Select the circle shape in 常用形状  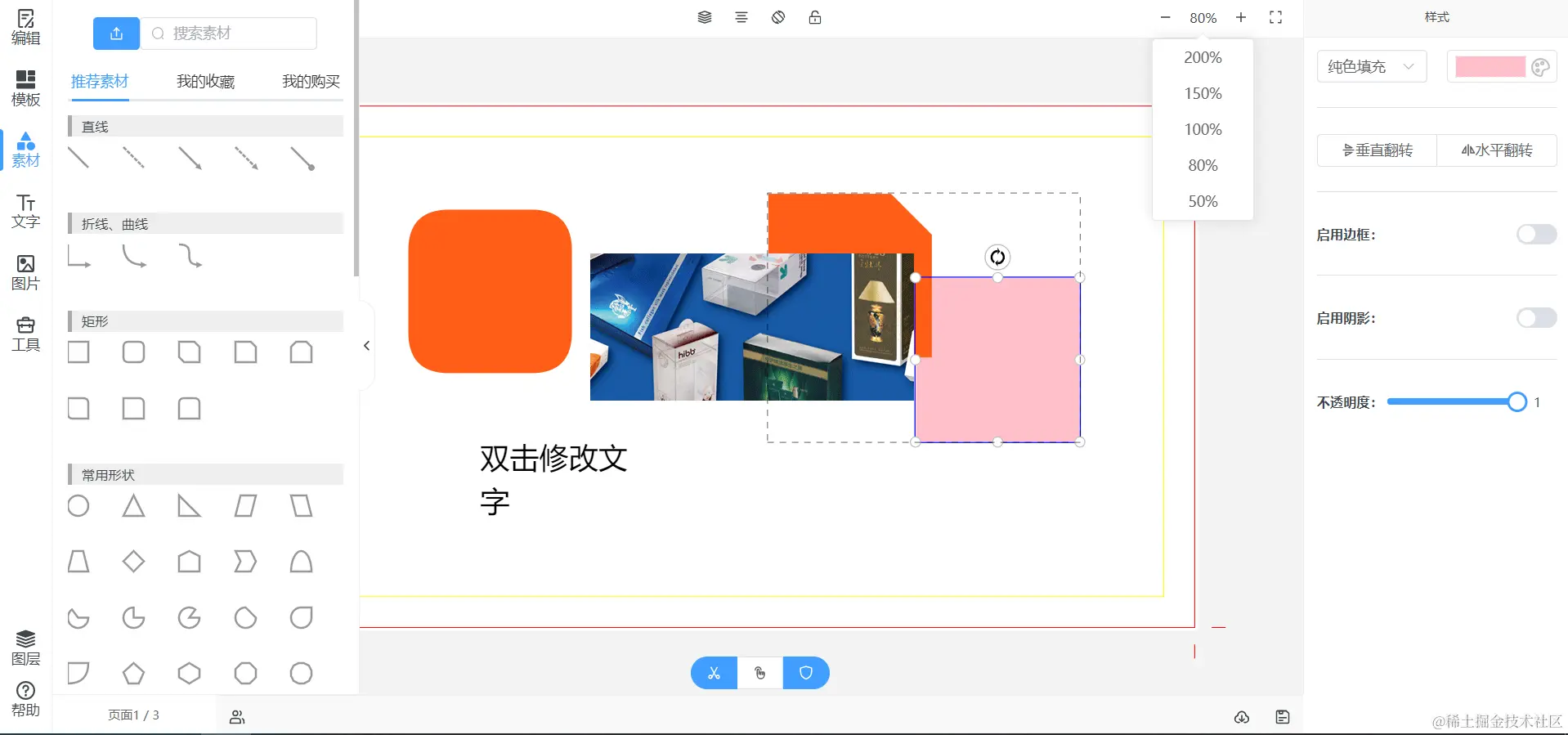(x=78, y=506)
